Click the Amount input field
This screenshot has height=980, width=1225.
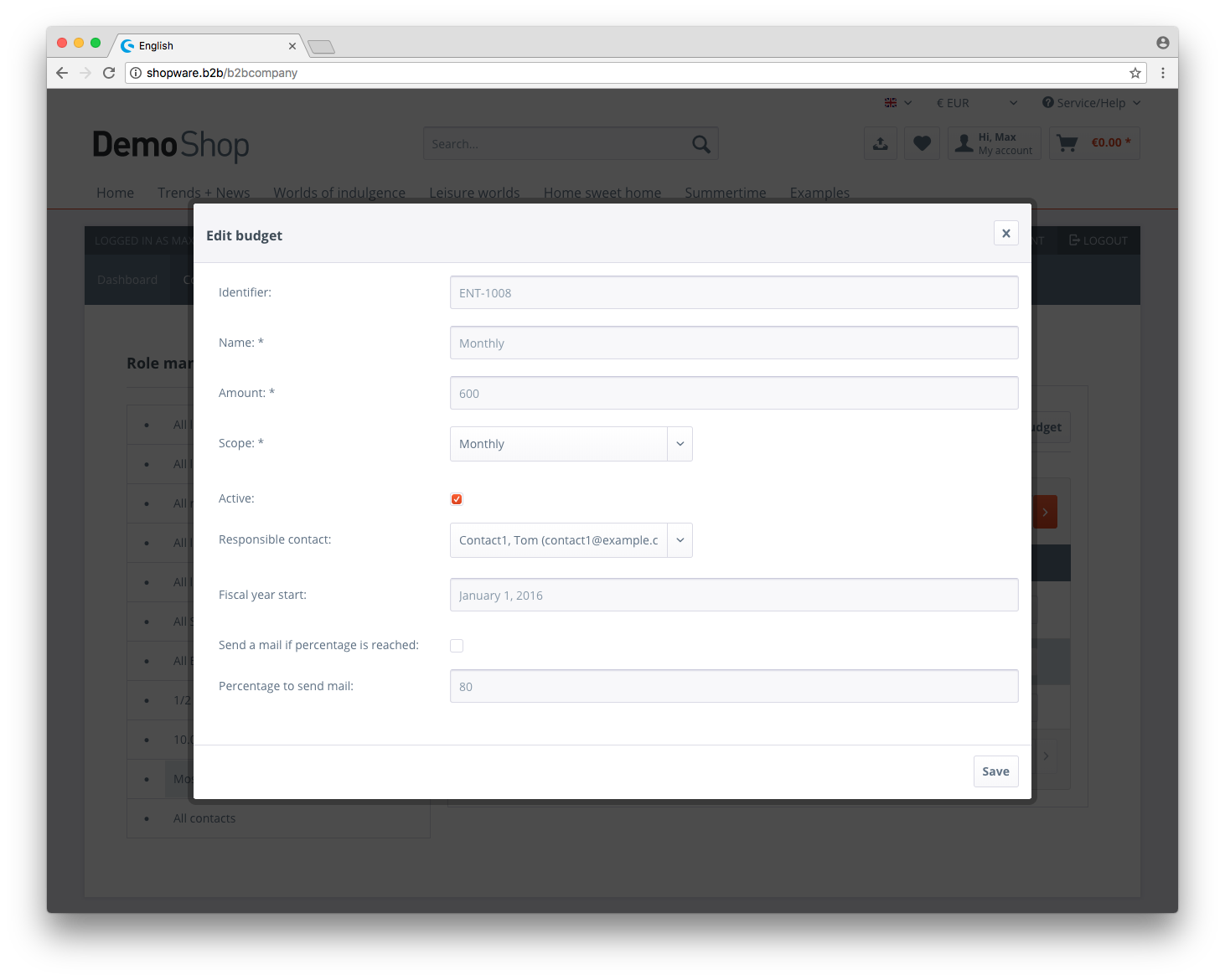(733, 394)
